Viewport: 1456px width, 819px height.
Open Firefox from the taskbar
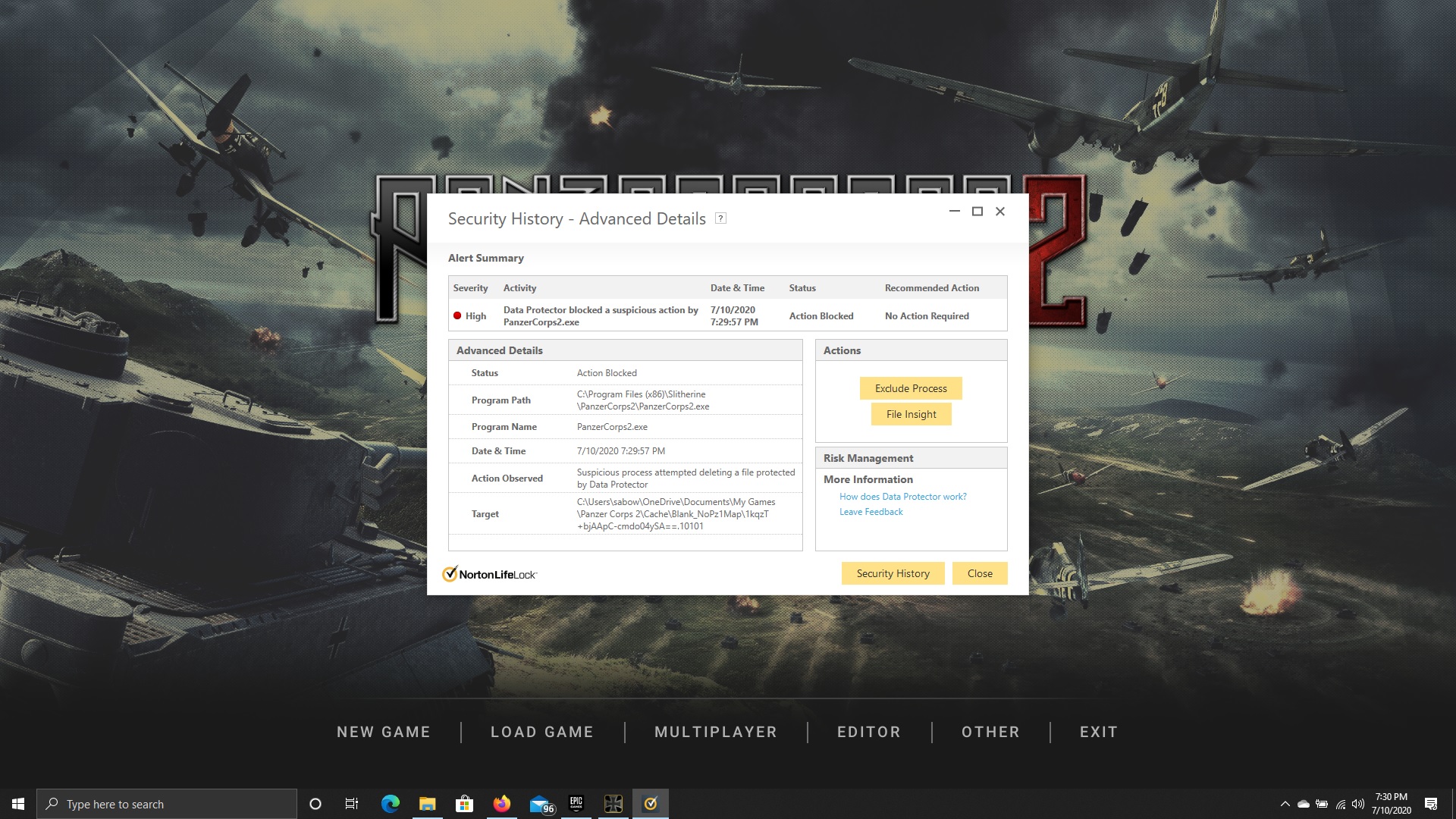pyautogui.click(x=502, y=804)
